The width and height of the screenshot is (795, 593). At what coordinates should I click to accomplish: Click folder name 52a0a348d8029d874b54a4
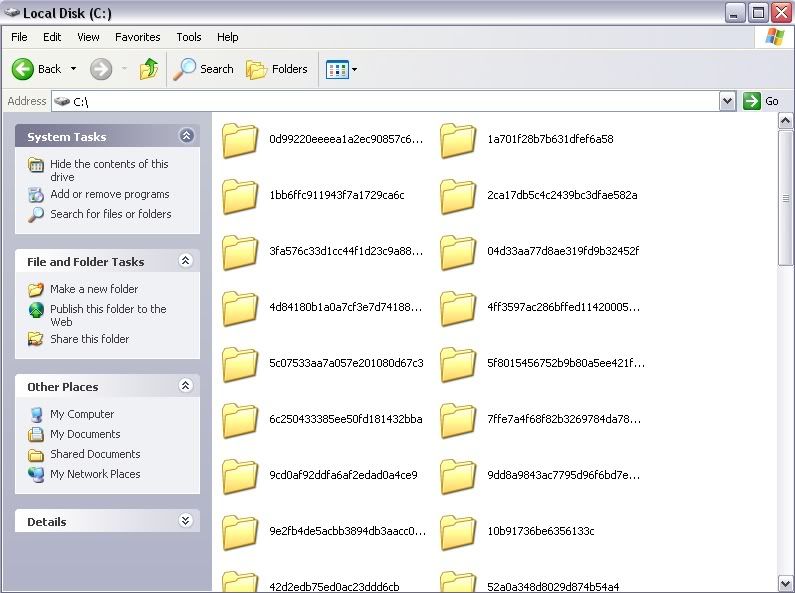tap(553, 587)
